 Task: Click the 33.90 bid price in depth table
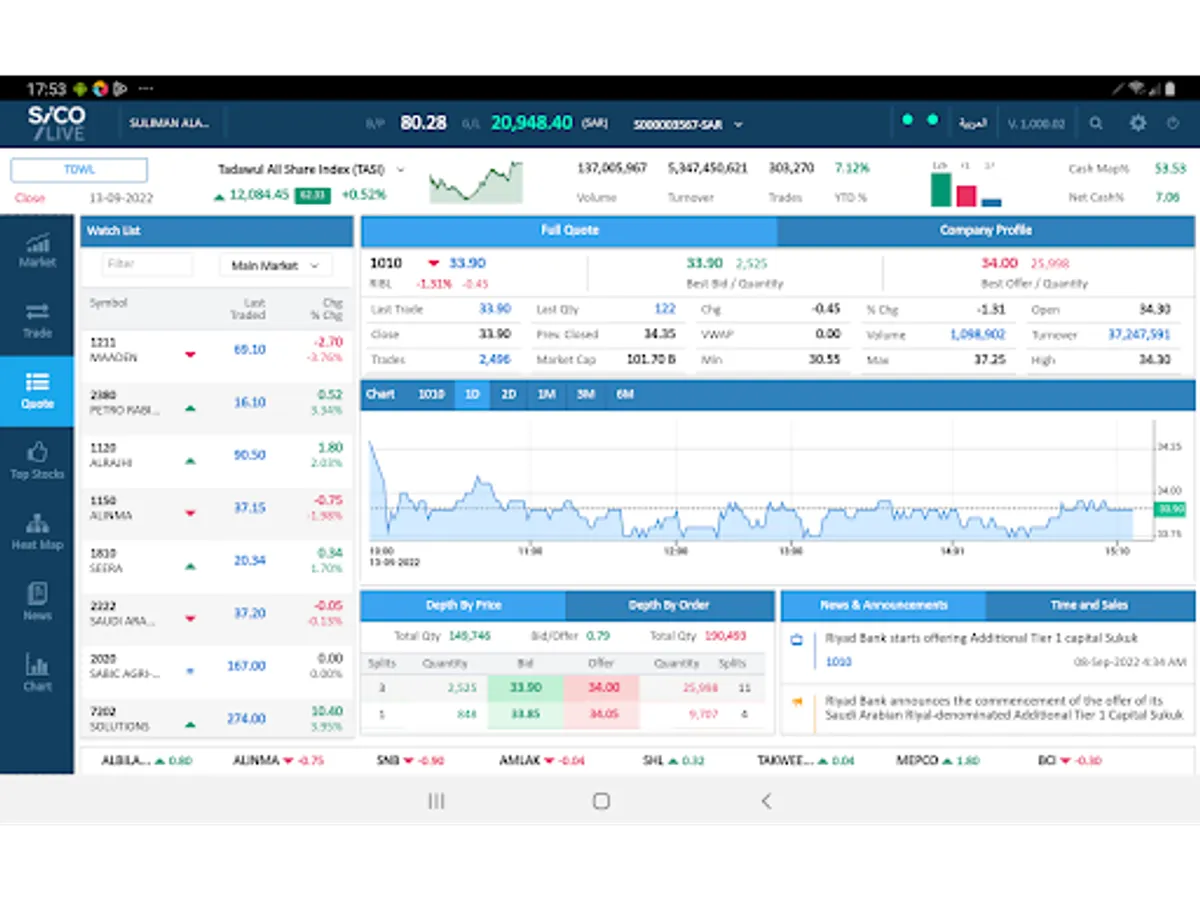[525, 688]
